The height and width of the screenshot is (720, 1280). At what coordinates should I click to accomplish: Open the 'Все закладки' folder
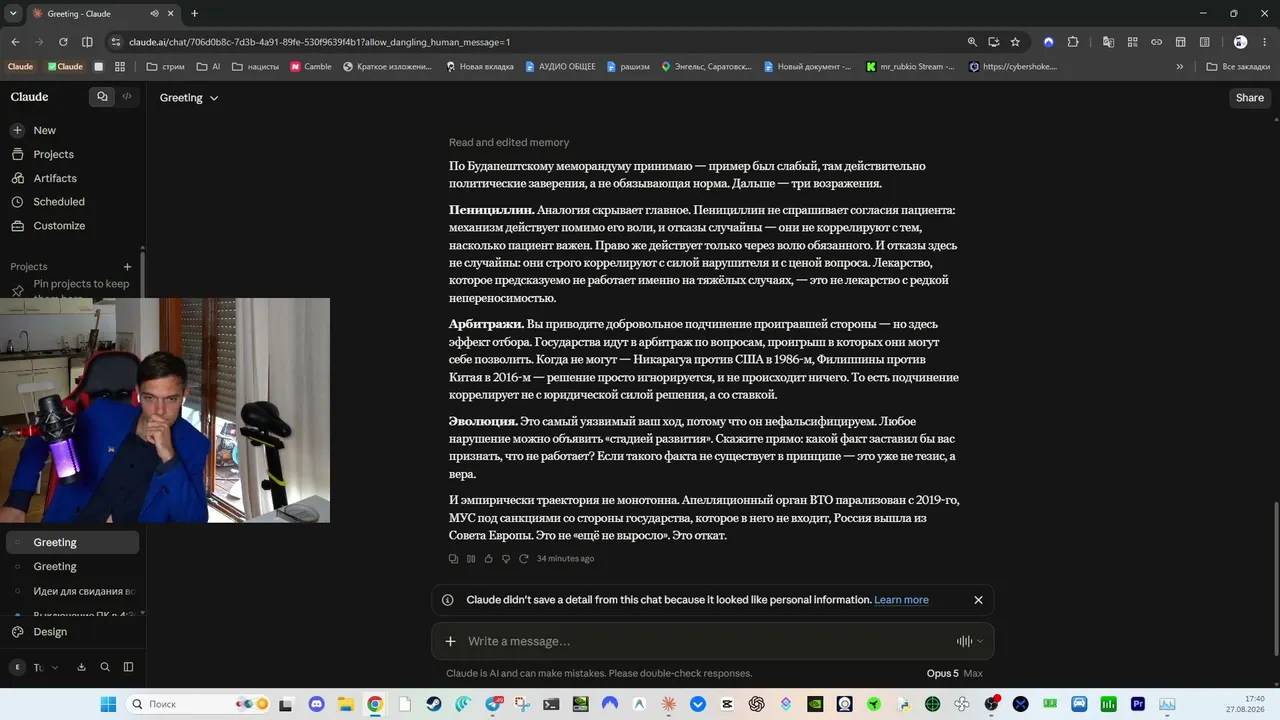coord(1239,67)
